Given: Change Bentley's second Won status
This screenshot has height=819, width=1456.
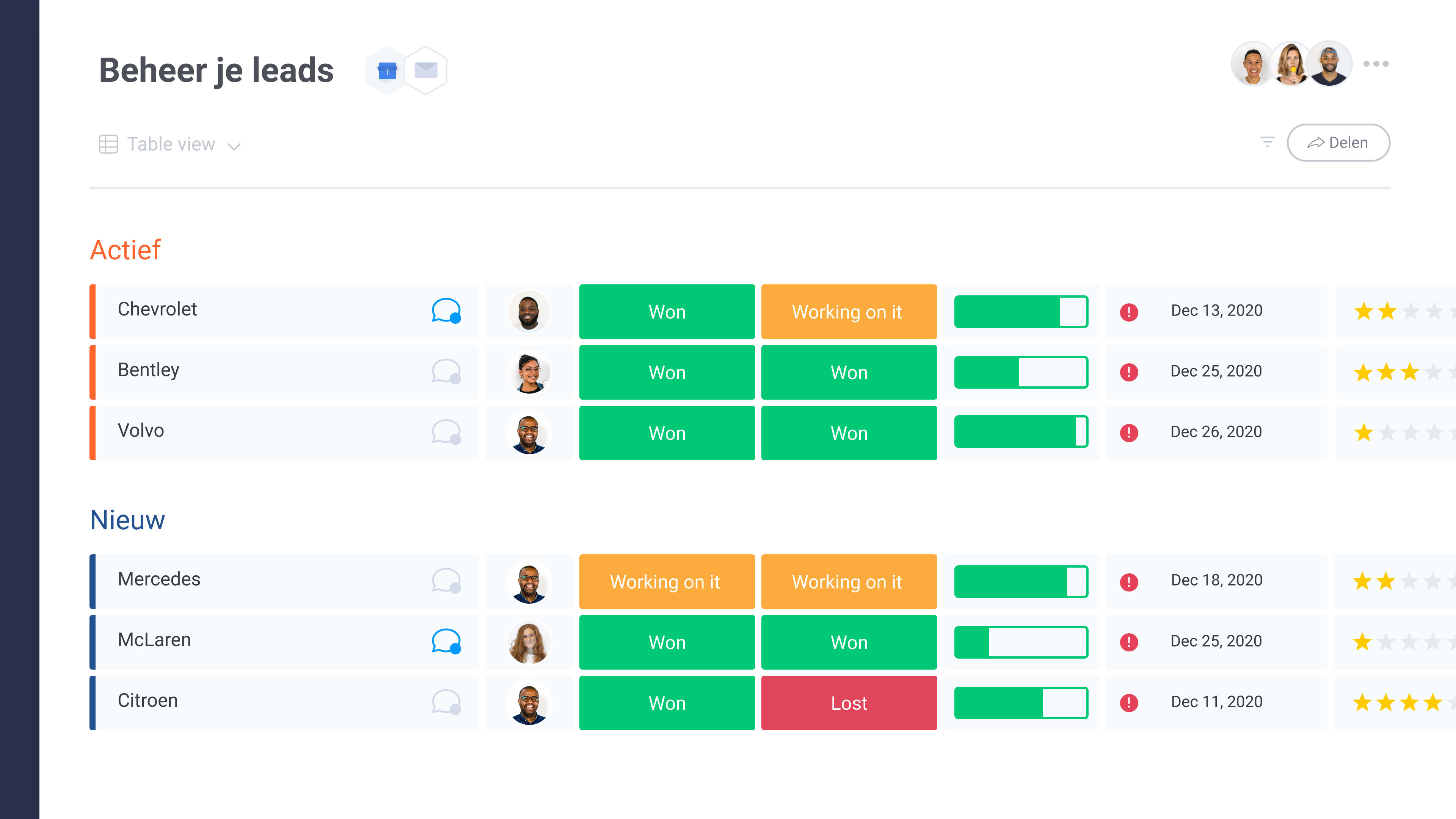Looking at the screenshot, I should pos(849,372).
